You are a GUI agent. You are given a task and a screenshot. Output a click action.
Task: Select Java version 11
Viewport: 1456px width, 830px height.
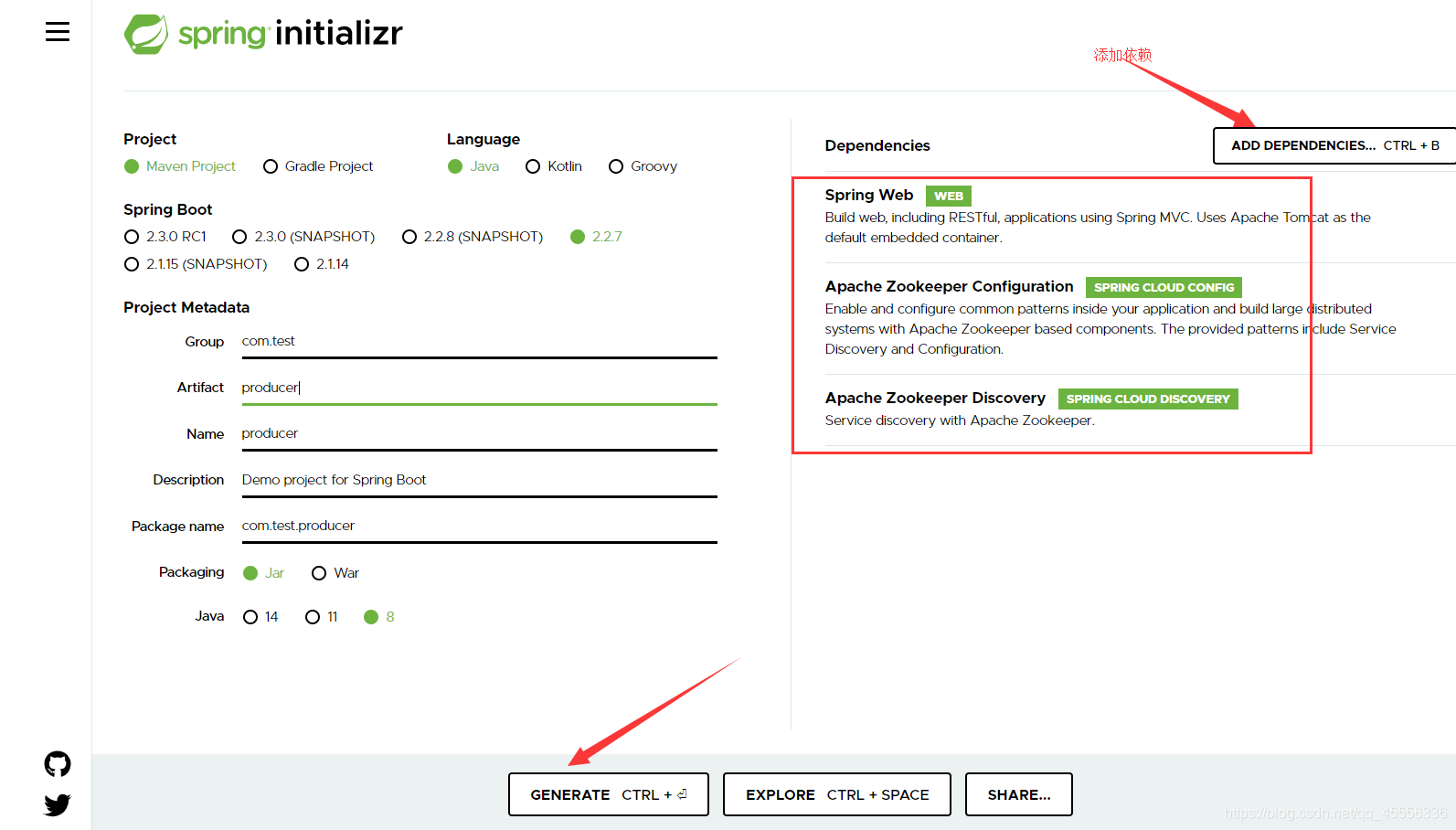click(322, 617)
